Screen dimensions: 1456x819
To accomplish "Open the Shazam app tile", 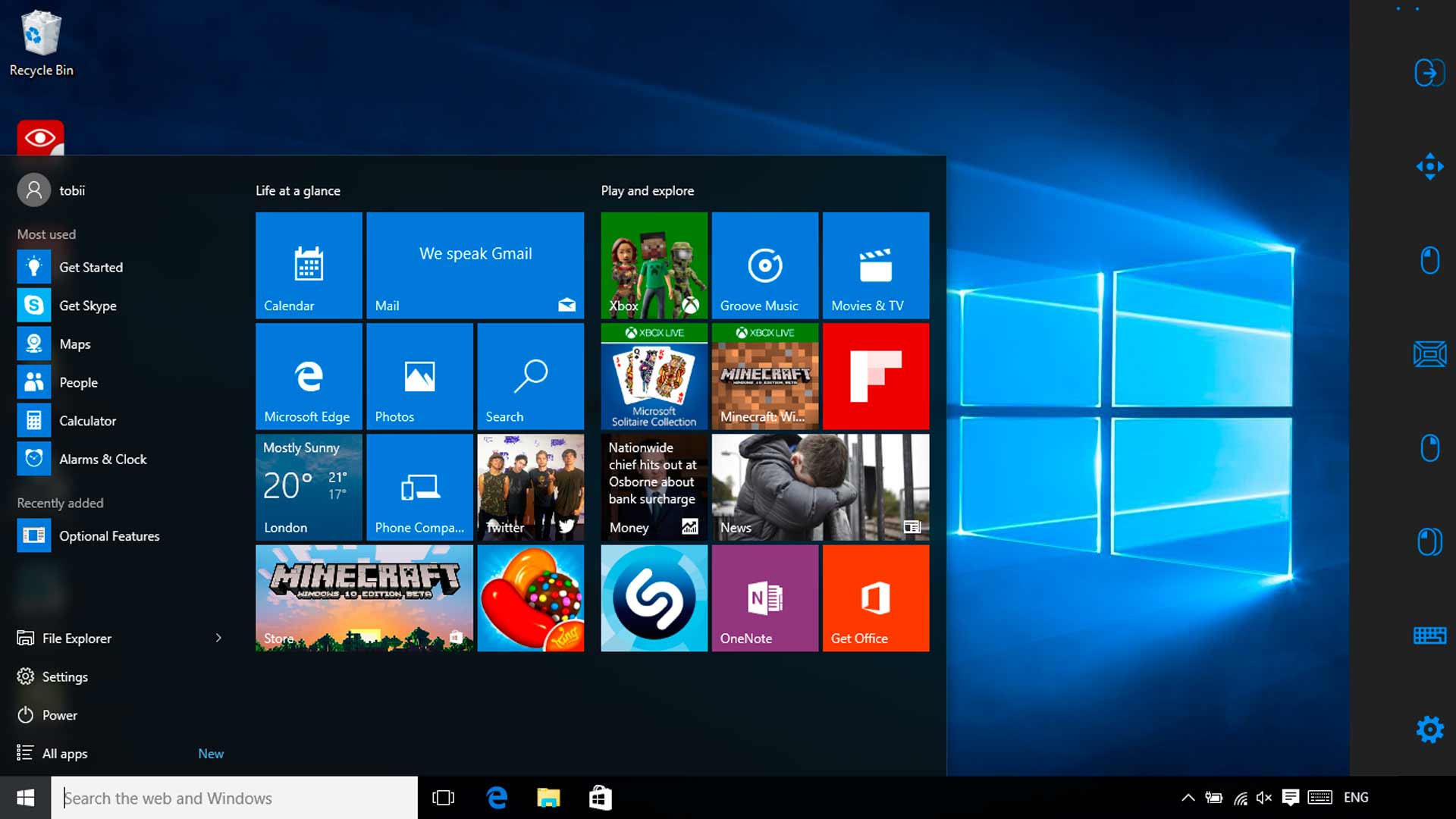I will (654, 598).
